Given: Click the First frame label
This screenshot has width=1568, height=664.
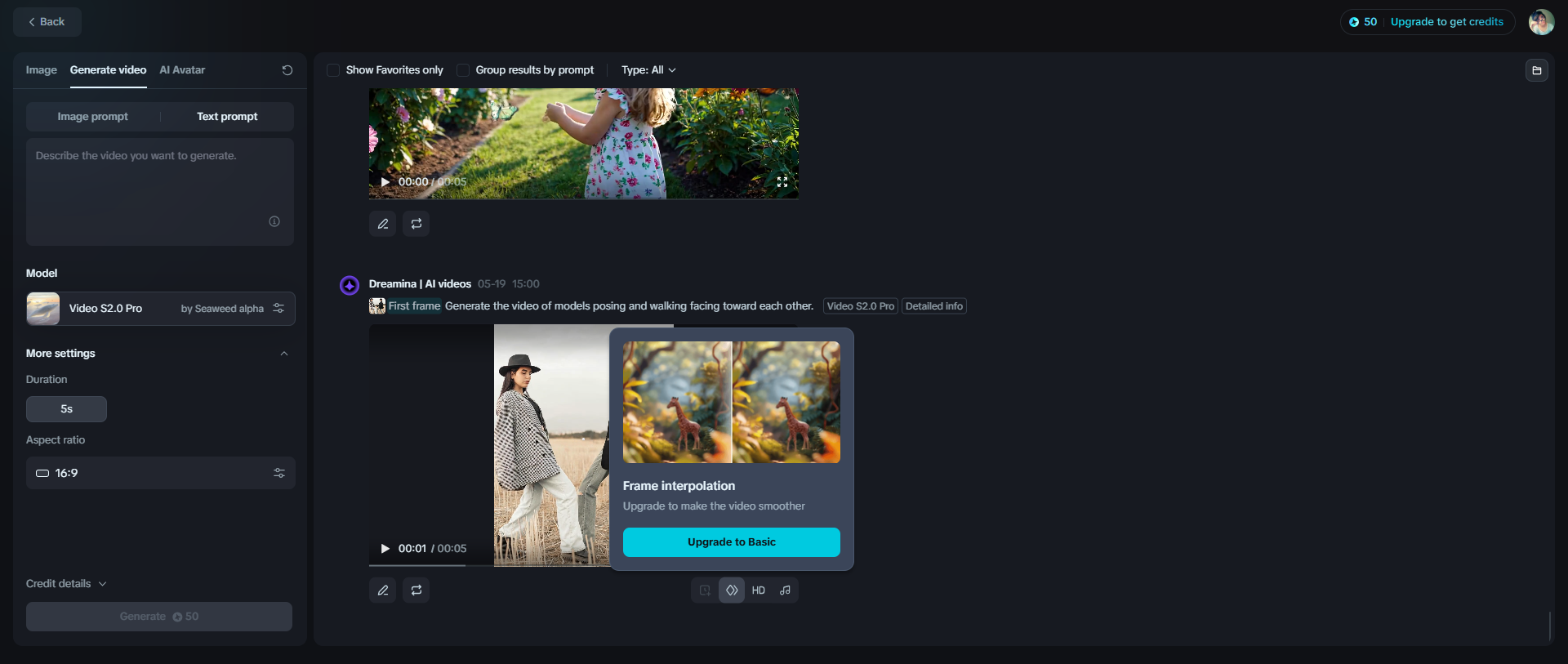Looking at the screenshot, I should pyautogui.click(x=414, y=306).
